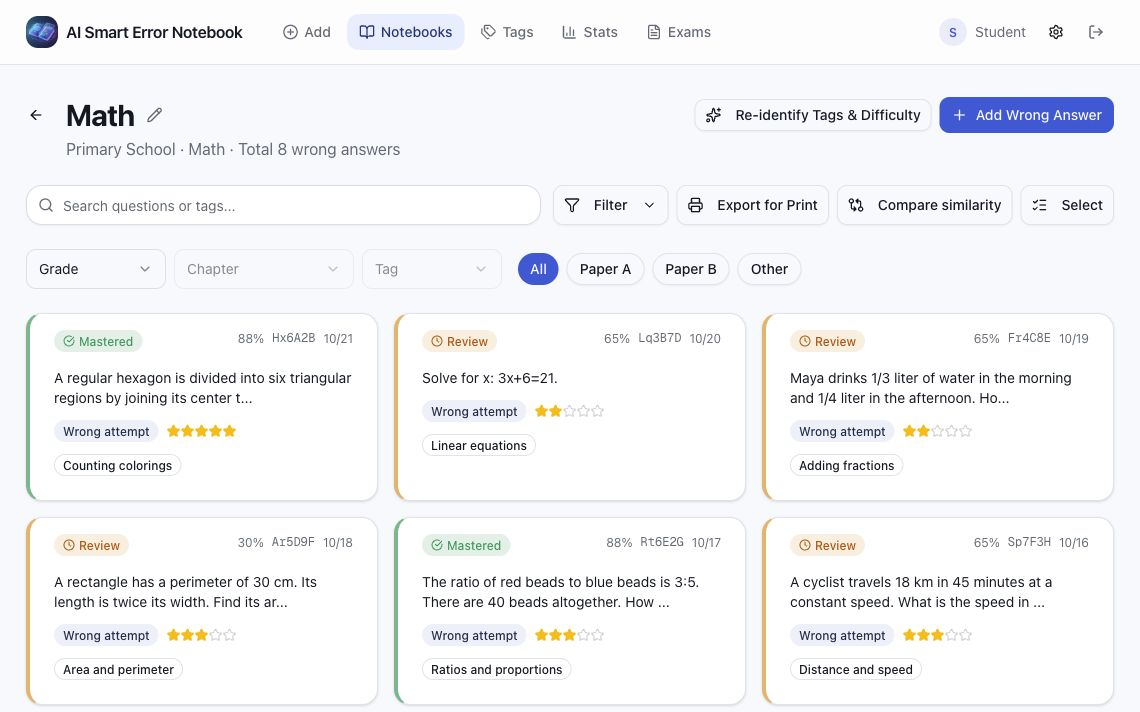This screenshot has height=712, width=1140.
Task: Open the Add page
Action: [x=307, y=32]
